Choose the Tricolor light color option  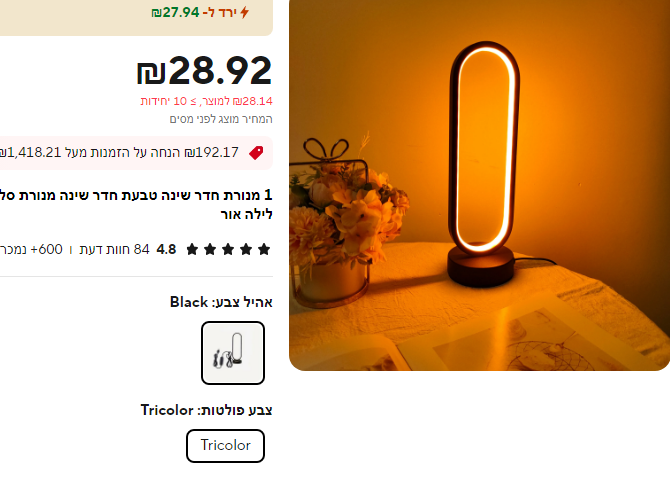tap(225, 446)
